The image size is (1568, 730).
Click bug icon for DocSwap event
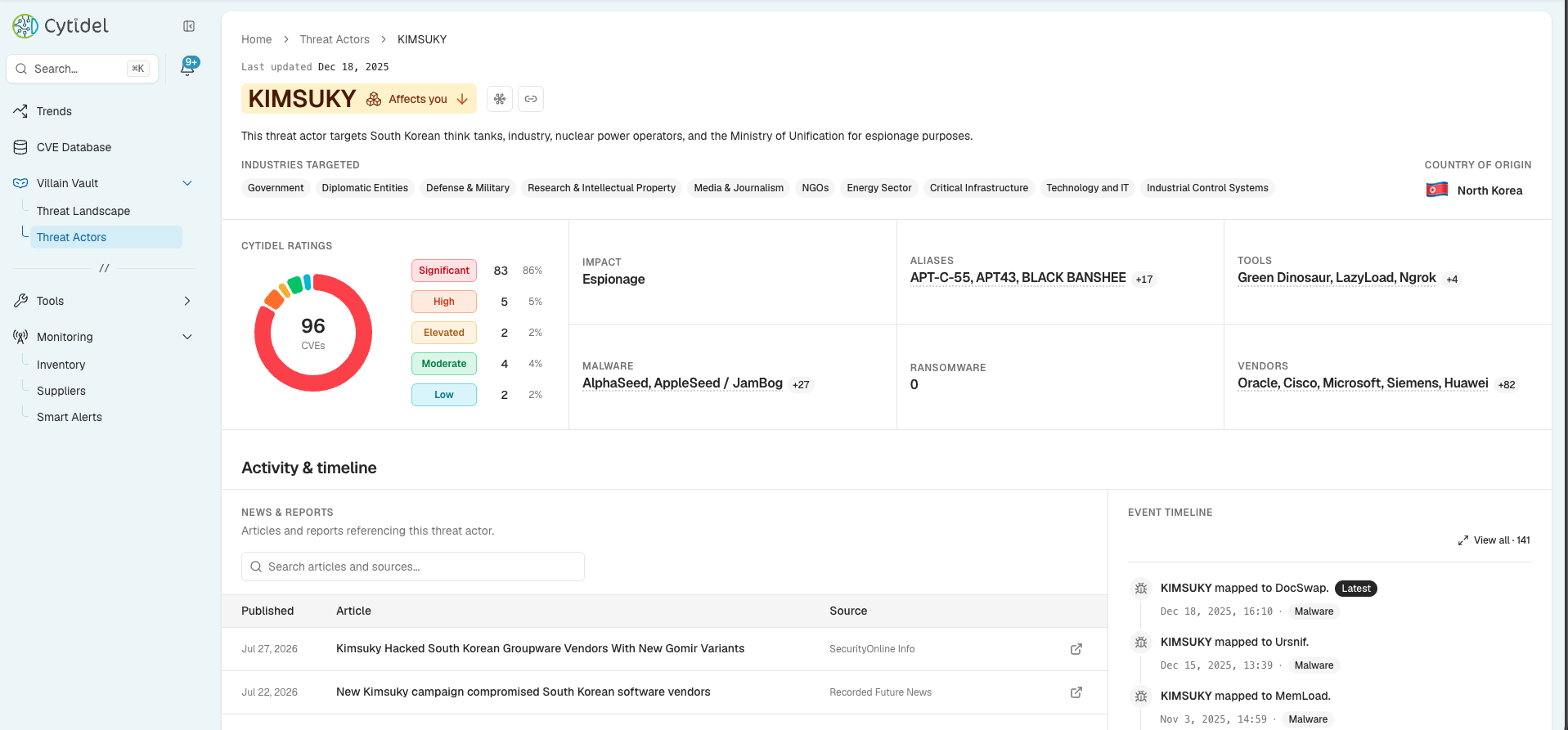click(1141, 589)
